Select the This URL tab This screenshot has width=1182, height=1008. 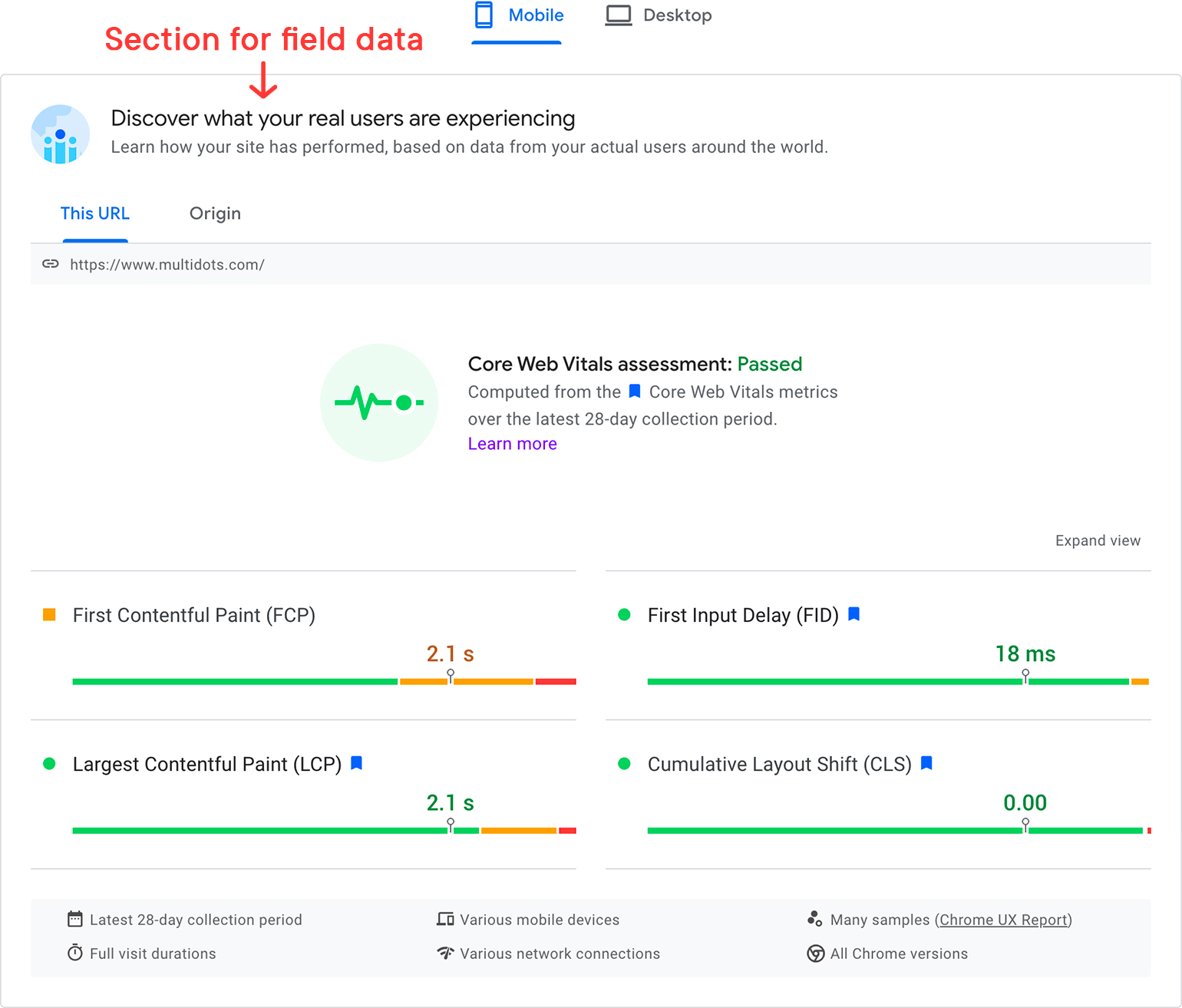point(95,213)
